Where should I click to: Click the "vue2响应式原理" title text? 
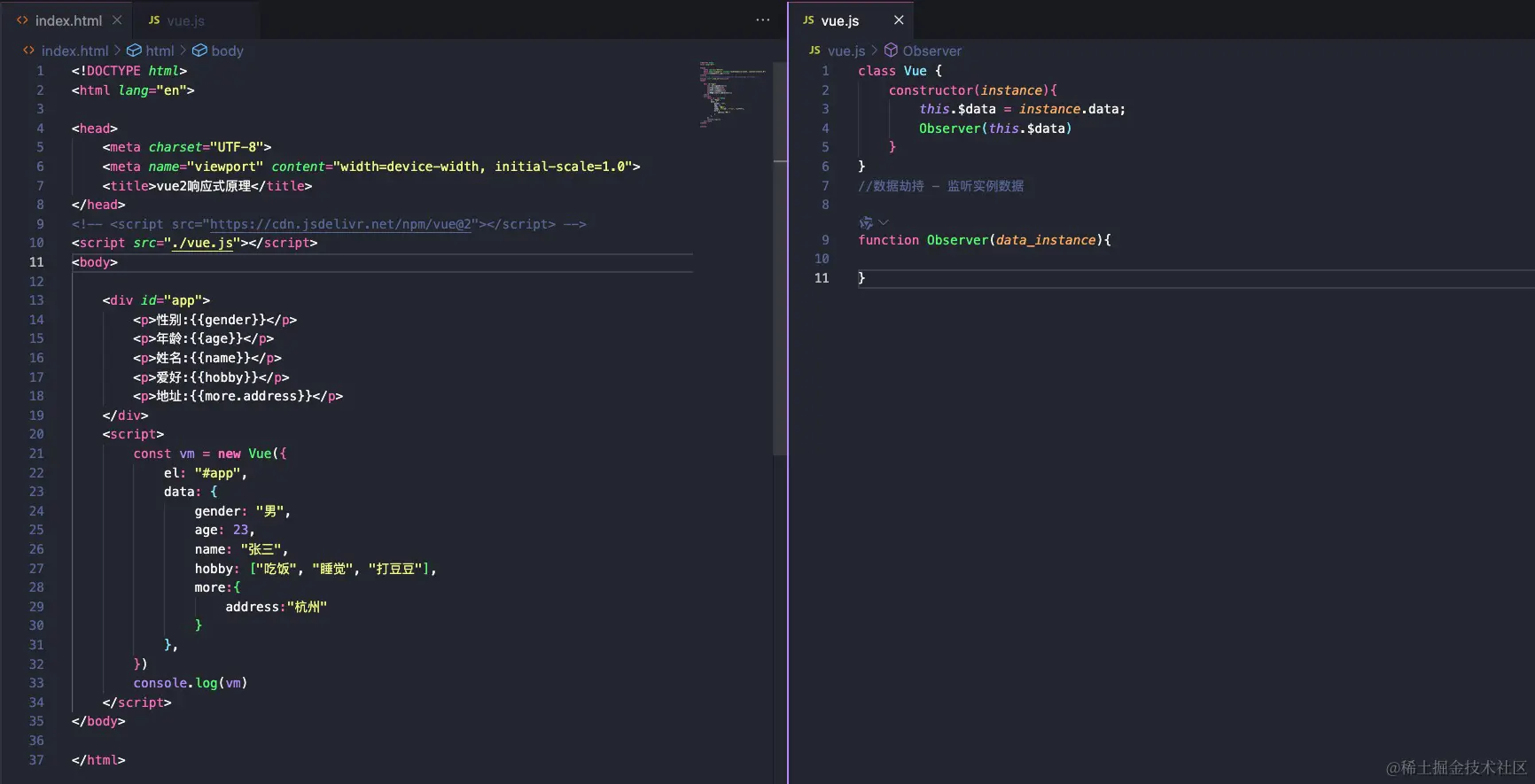pyautogui.click(x=204, y=186)
